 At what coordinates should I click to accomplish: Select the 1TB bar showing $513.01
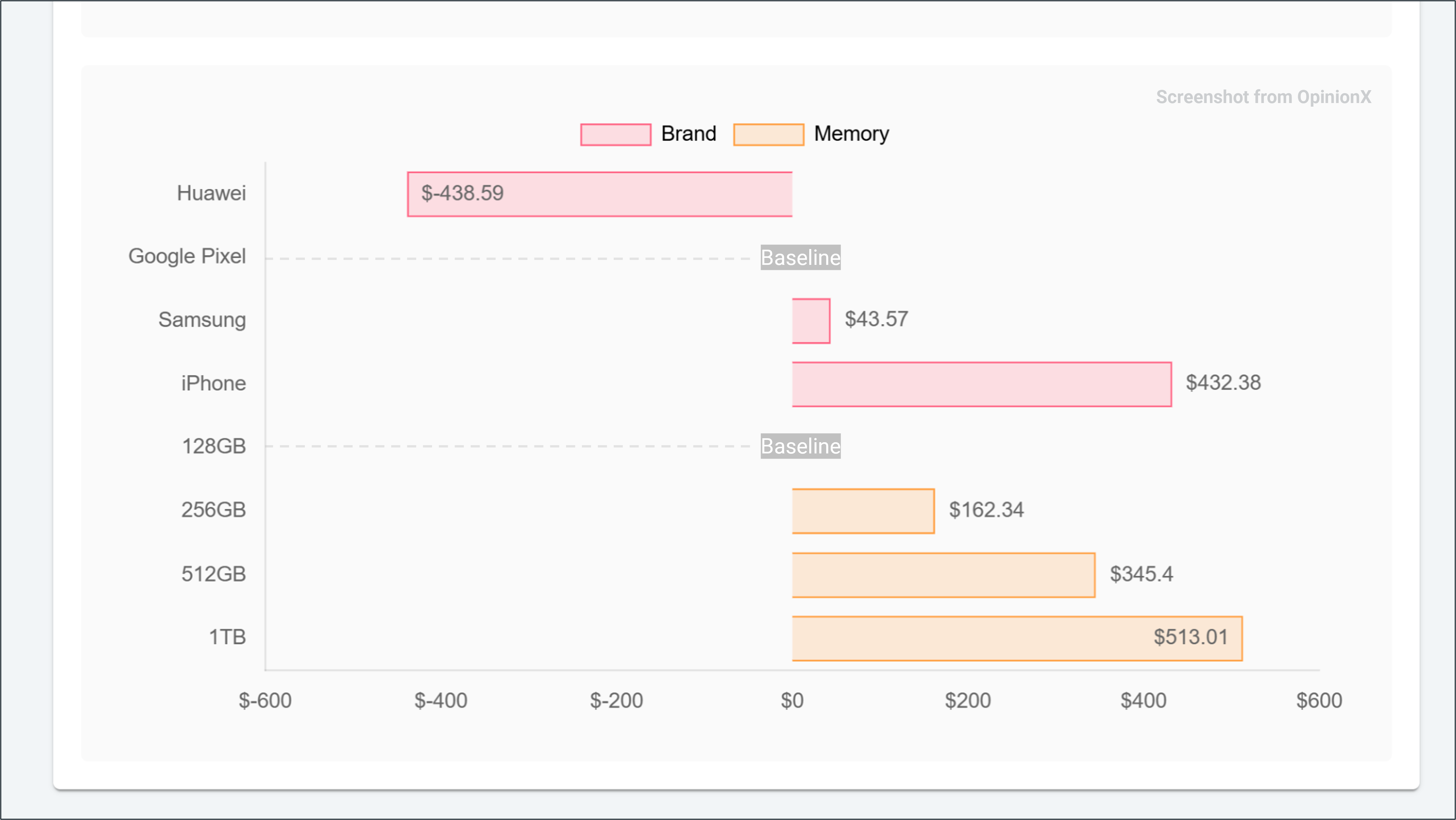pos(1017,638)
